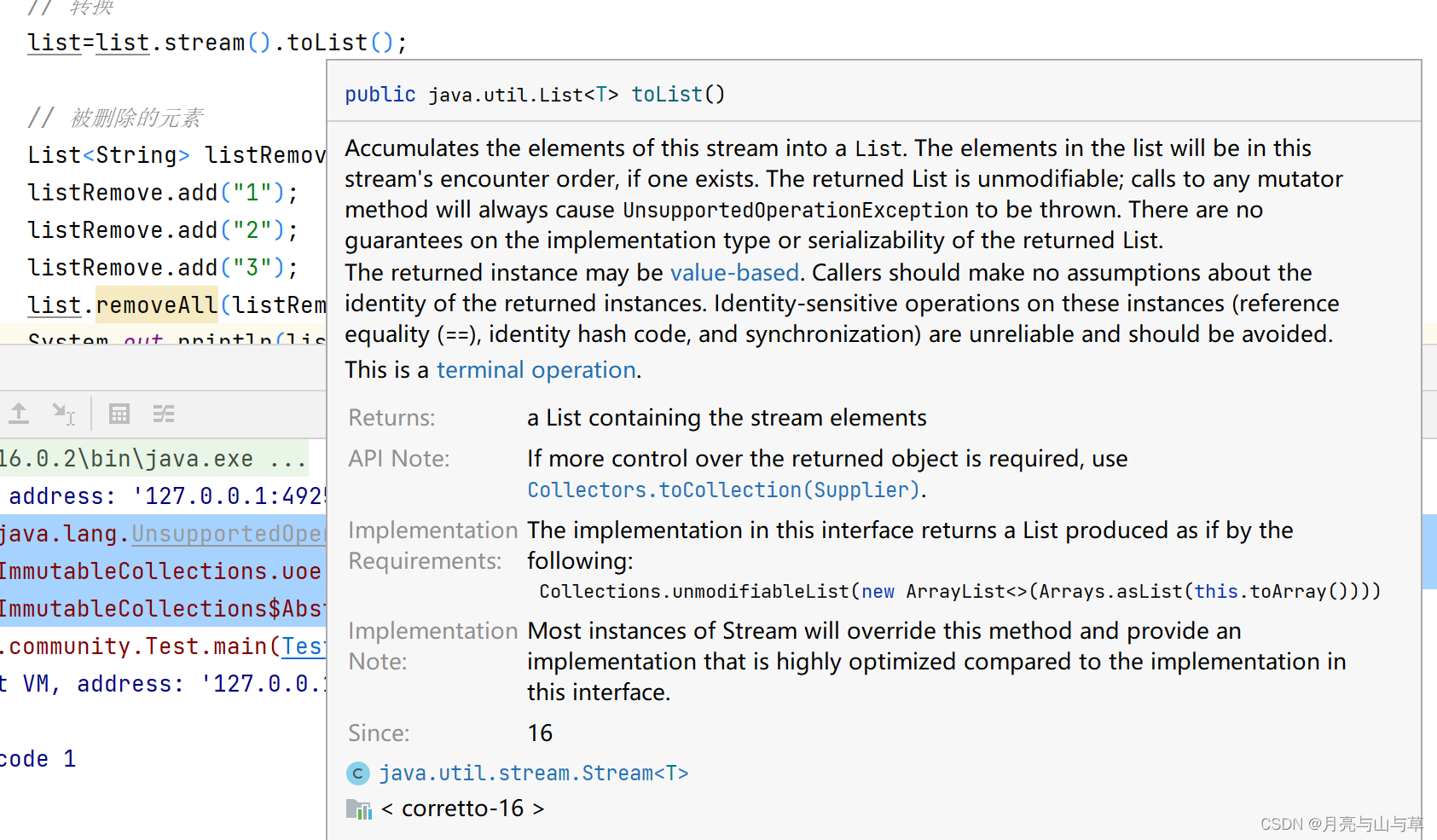Click the module icon next to corretto-16
Image resolution: width=1437 pixels, height=840 pixels.
359,808
